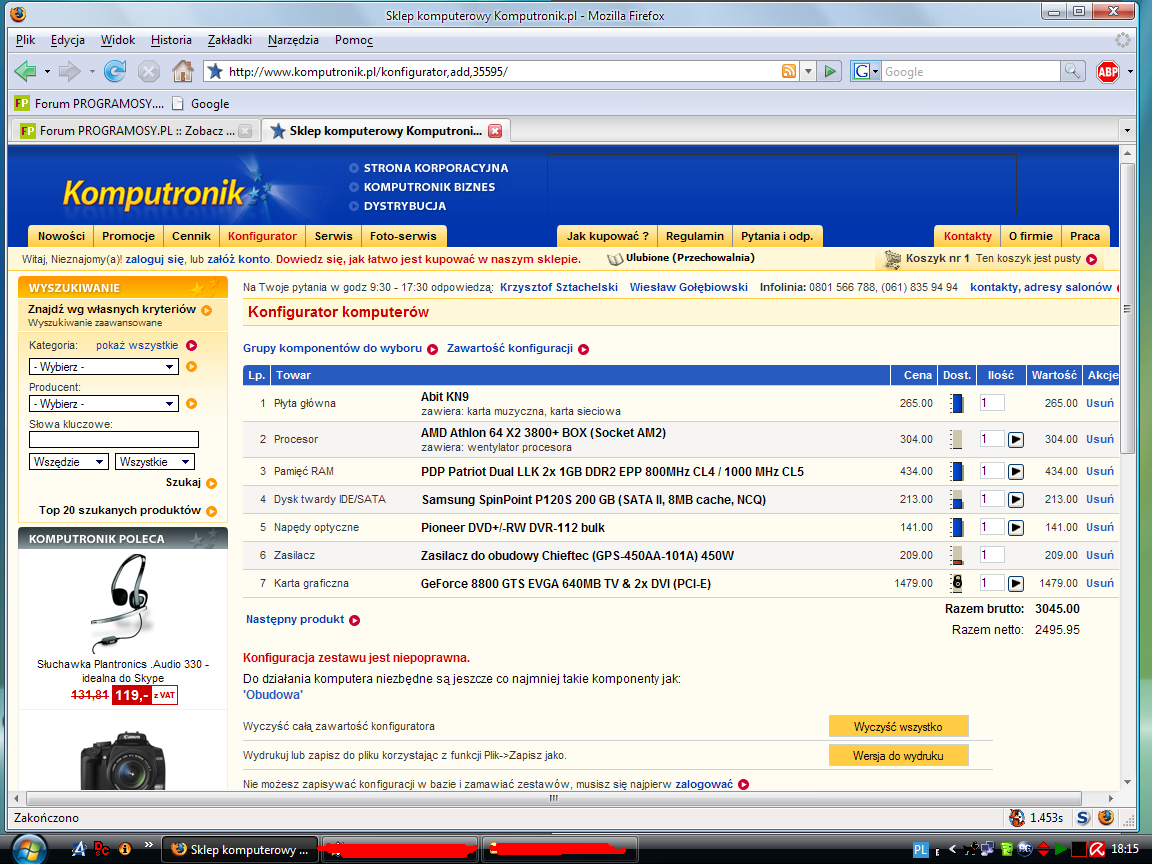
Task: Open the Forum PROGRAMOSY bookmark
Action: 89,104
